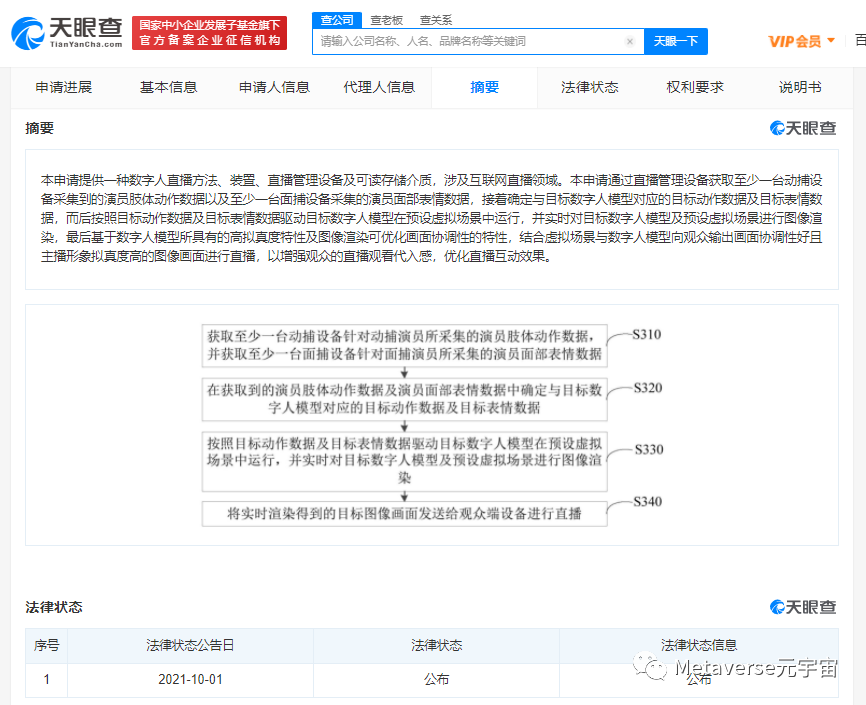Image resolution: width=866 pixels, height=705 pixels.
Task: Go to the 申请人信息 section tab
Action: pos(274,87)
